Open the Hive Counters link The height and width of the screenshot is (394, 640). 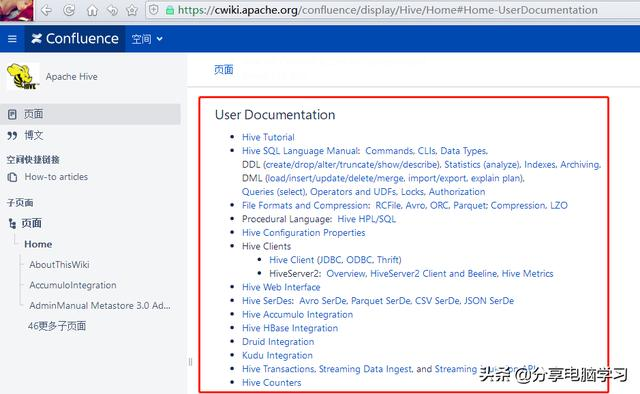[x=271, y=383]
